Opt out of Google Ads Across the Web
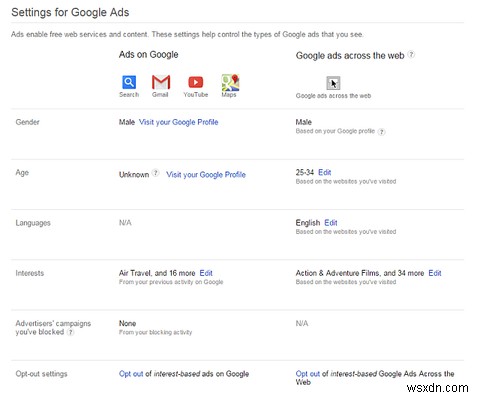Image resolution: width=480 pixels, height=398 pixels. tap(308, 374)
